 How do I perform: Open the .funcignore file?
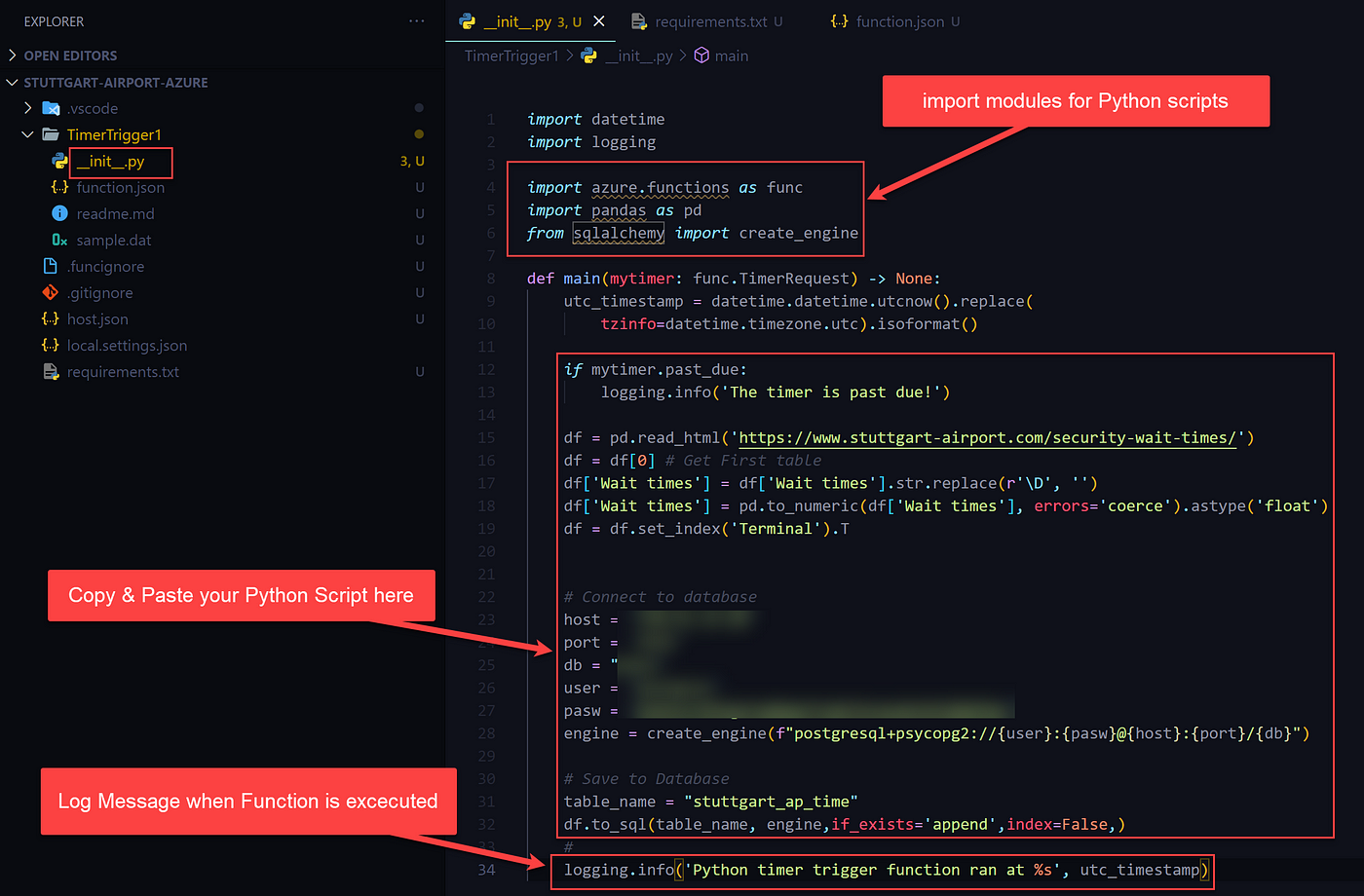[105, 266]
